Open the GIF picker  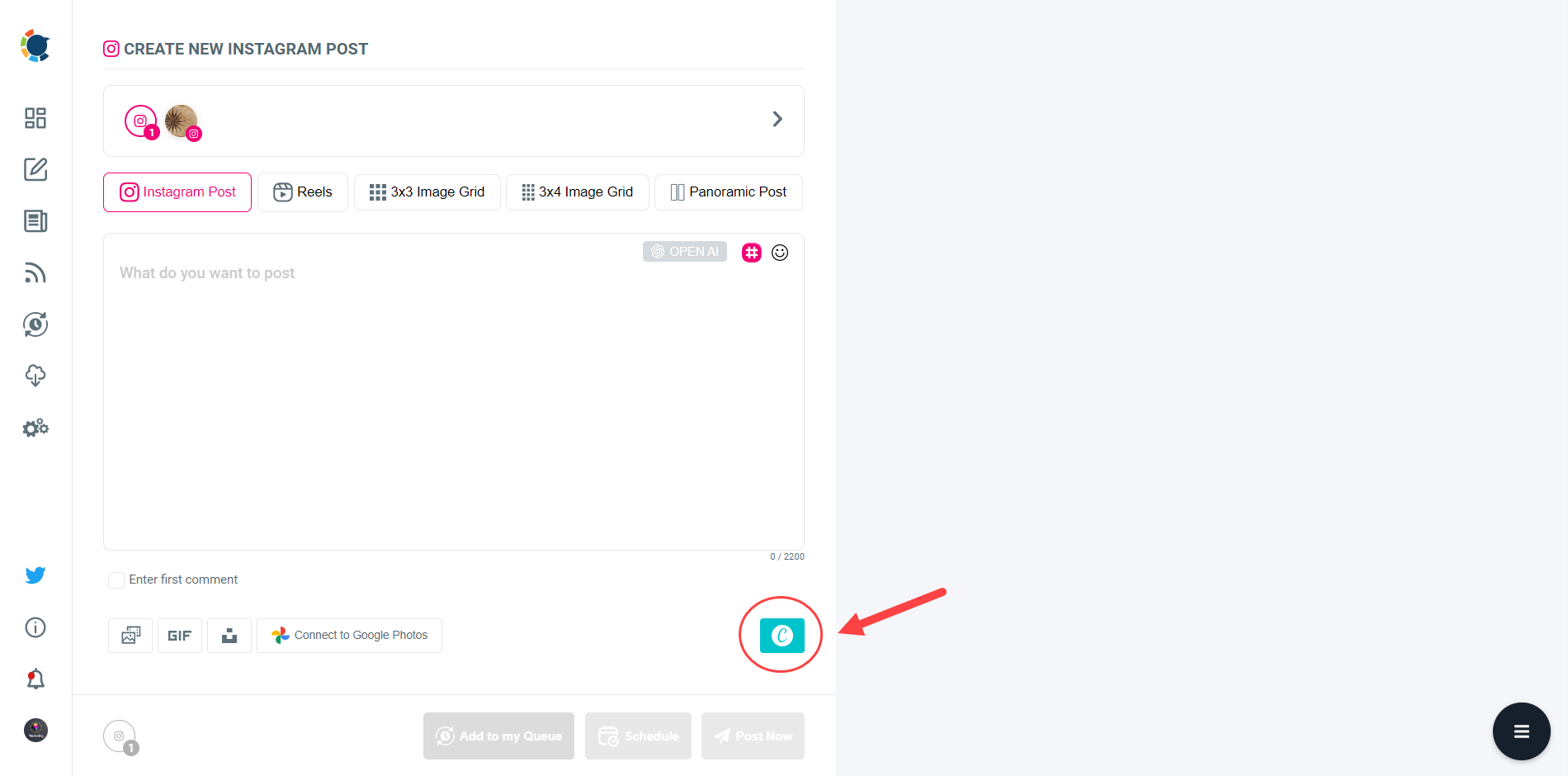179,635
